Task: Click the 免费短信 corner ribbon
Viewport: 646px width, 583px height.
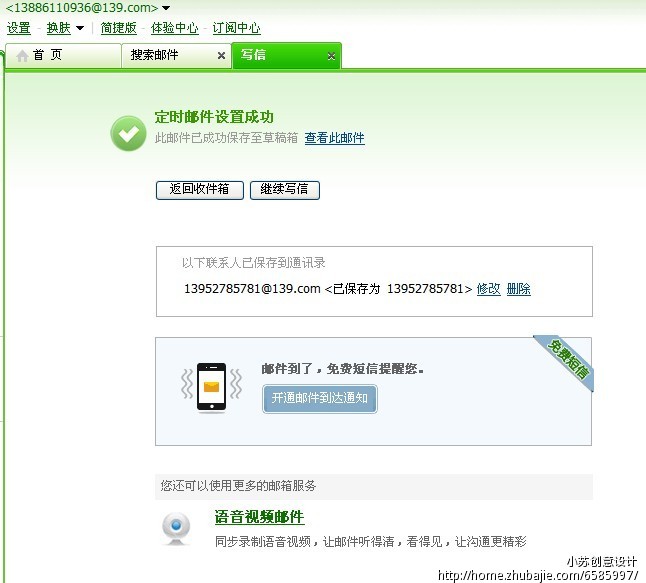Action: (568, 362)
